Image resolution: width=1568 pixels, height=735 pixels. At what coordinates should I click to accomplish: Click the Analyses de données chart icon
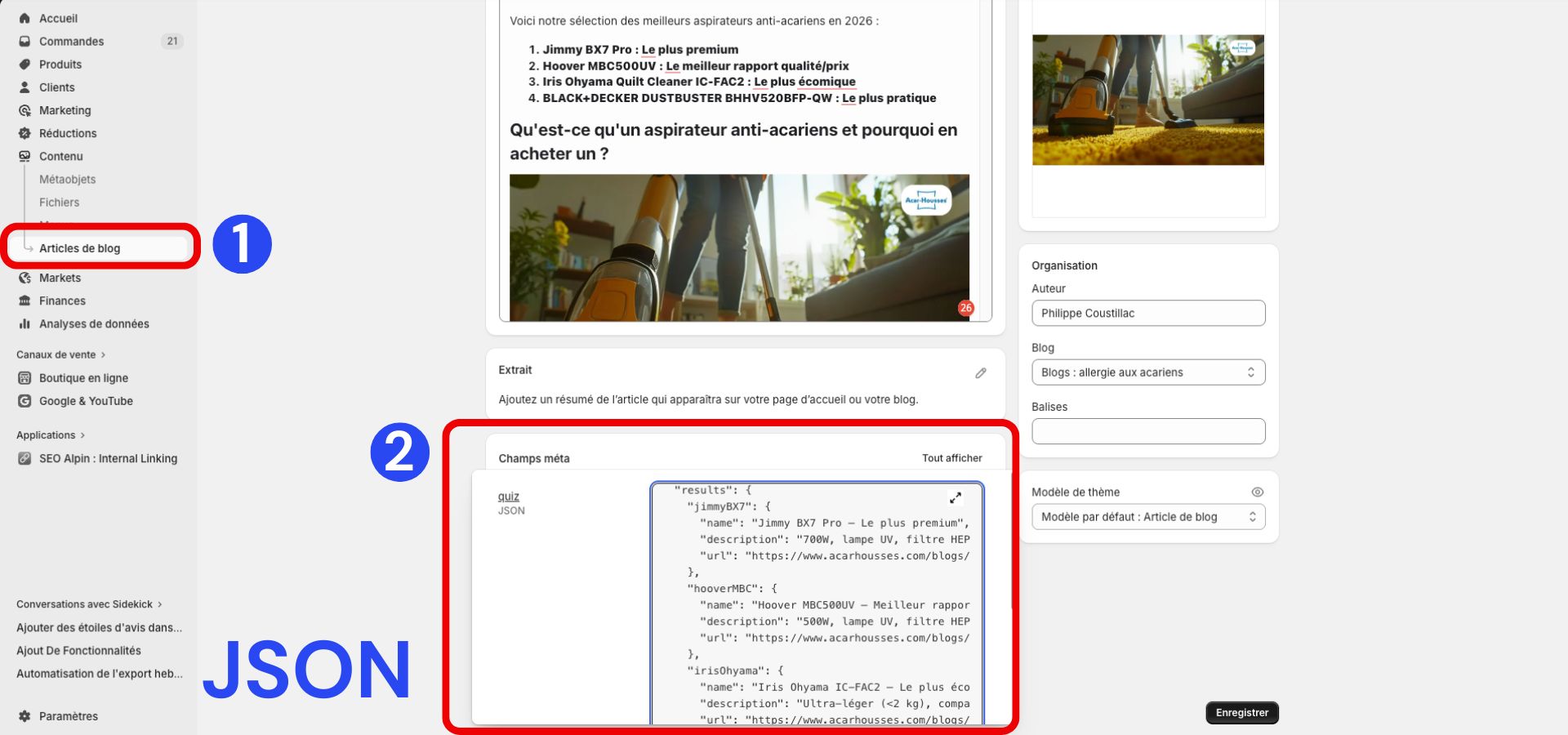(24, 323)
